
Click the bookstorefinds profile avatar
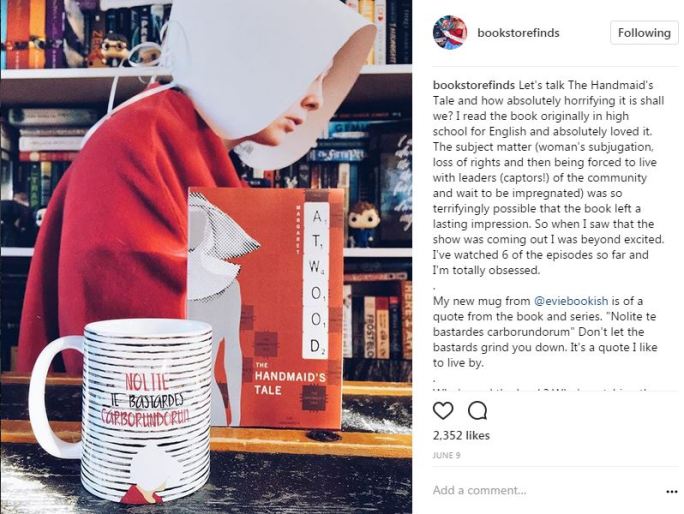[x=450, y=33]
